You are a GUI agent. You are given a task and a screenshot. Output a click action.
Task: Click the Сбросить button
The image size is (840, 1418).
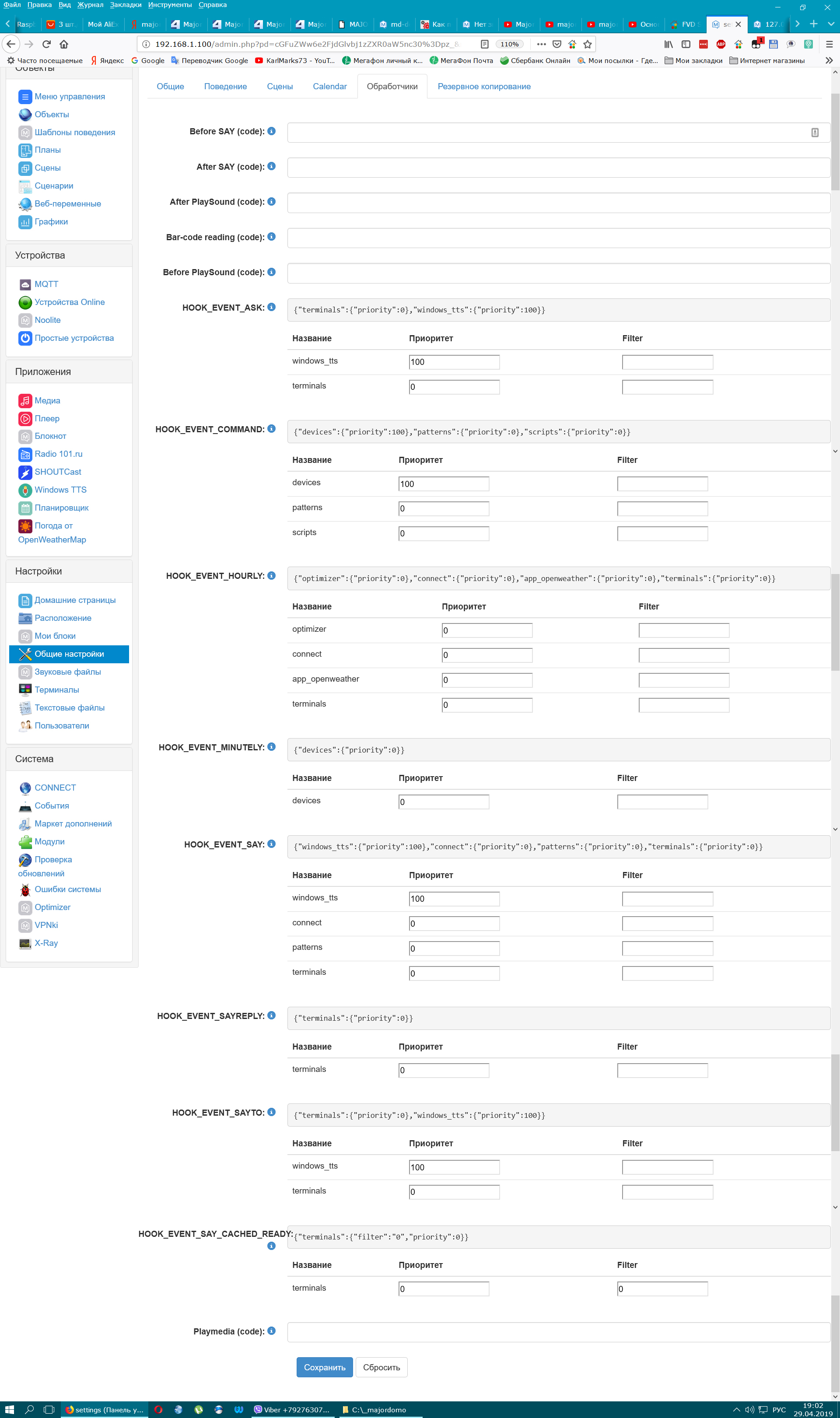tap(381, 1367)
